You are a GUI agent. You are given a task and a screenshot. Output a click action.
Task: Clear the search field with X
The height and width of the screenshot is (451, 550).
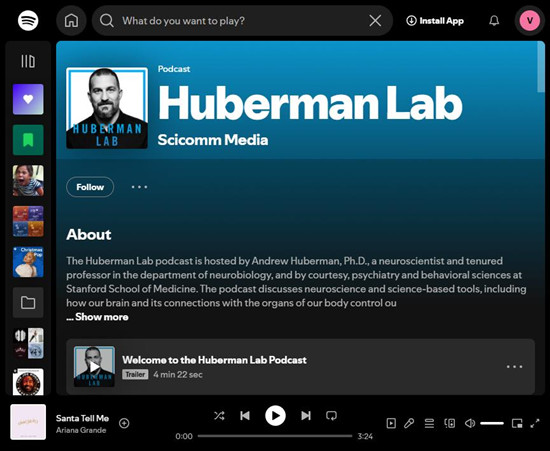[375, 21]
